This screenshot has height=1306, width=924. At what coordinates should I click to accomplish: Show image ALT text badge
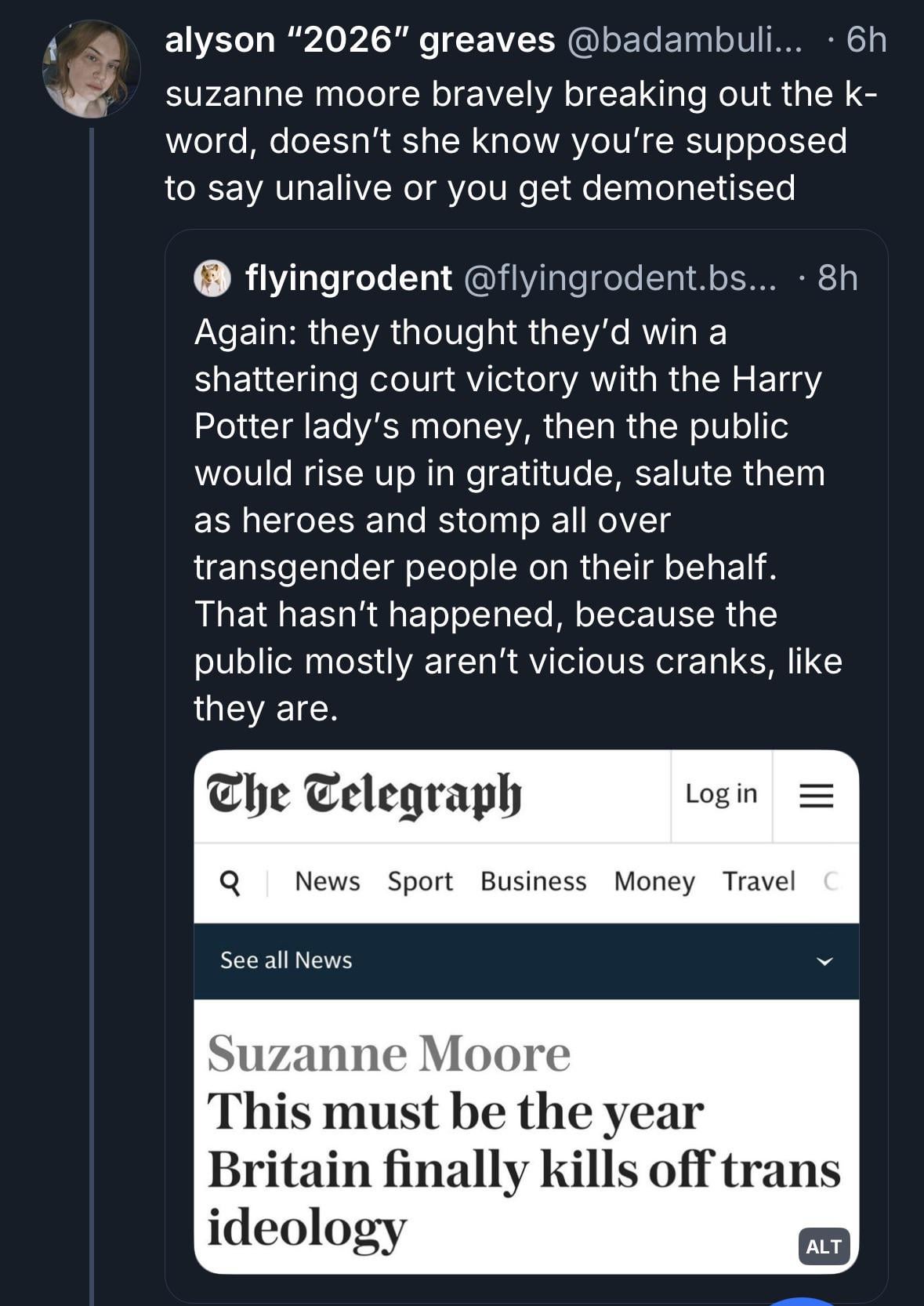(823, 1246)
